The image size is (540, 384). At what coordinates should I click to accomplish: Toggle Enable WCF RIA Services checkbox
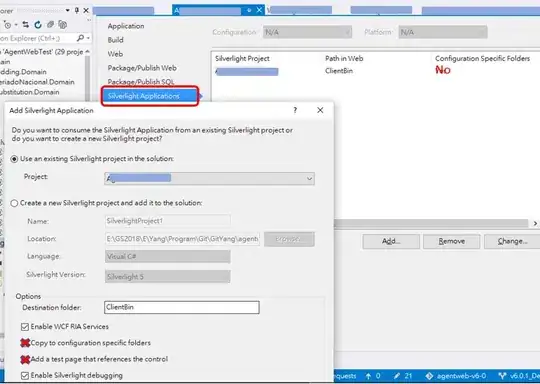click(x=25, y=327)
